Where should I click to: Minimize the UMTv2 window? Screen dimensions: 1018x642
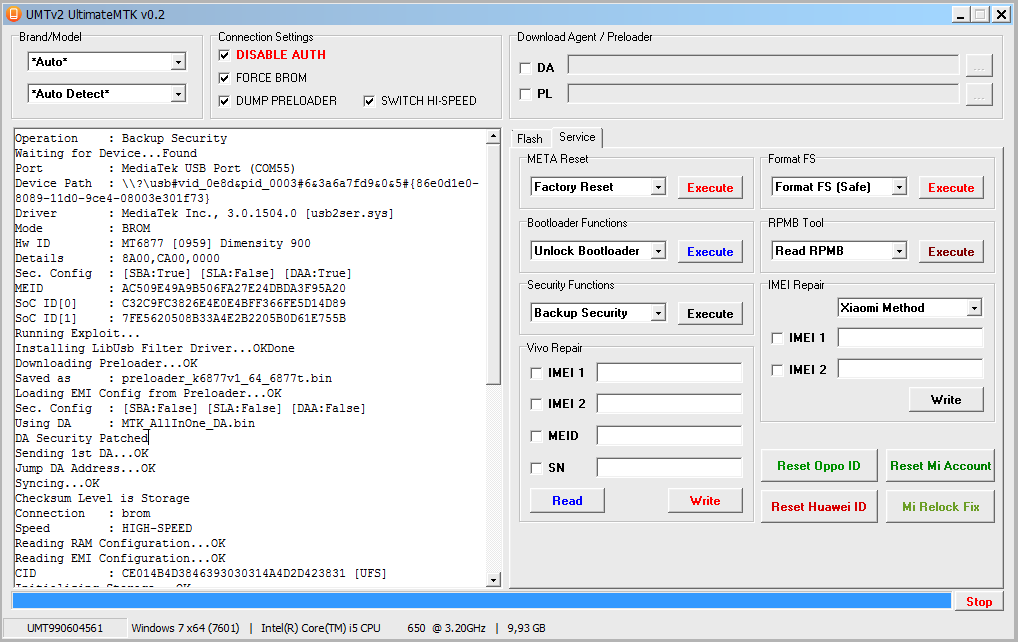point(961,14)
